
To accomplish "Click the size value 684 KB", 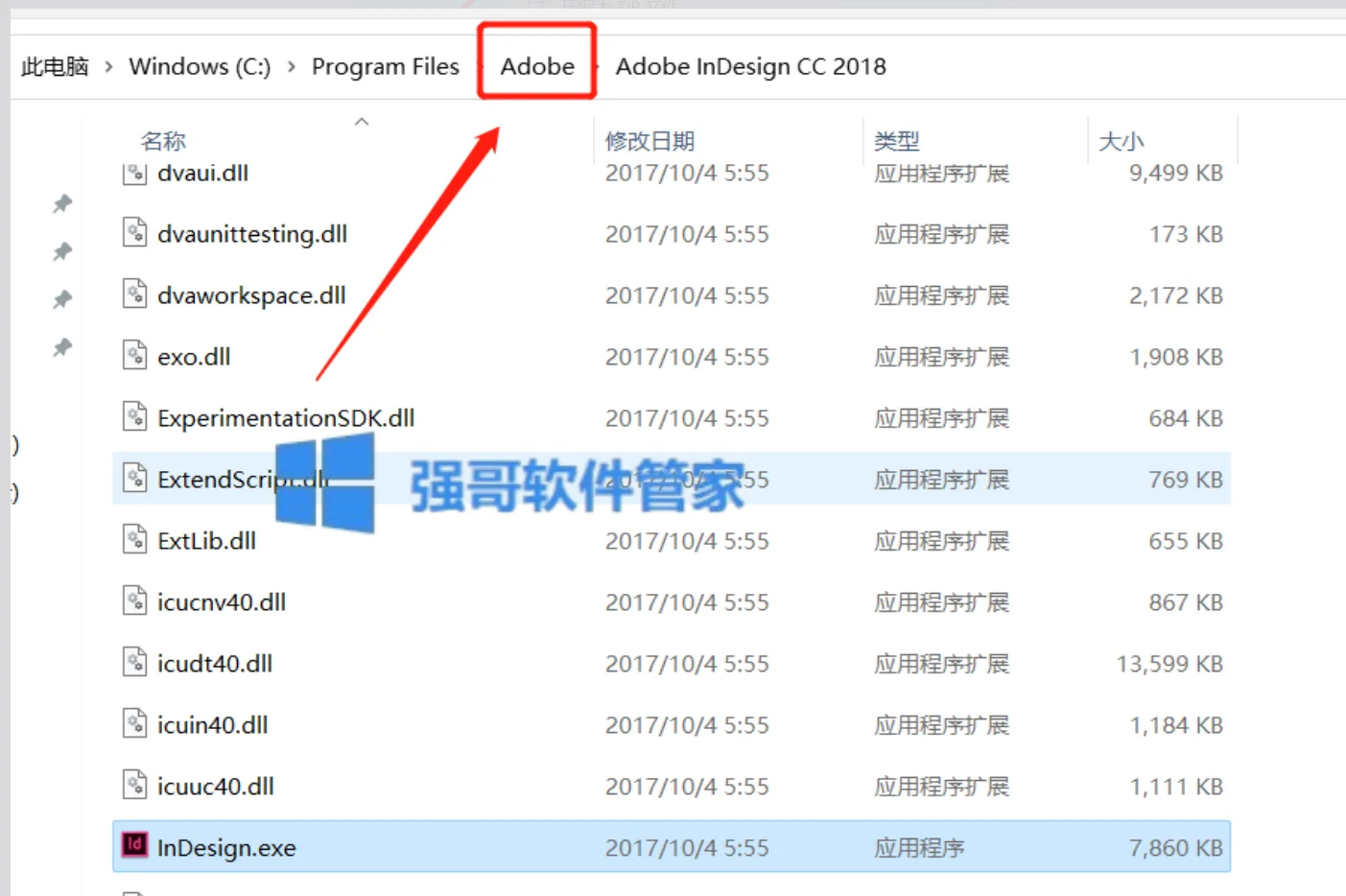I will click(x=1186, y=418).
